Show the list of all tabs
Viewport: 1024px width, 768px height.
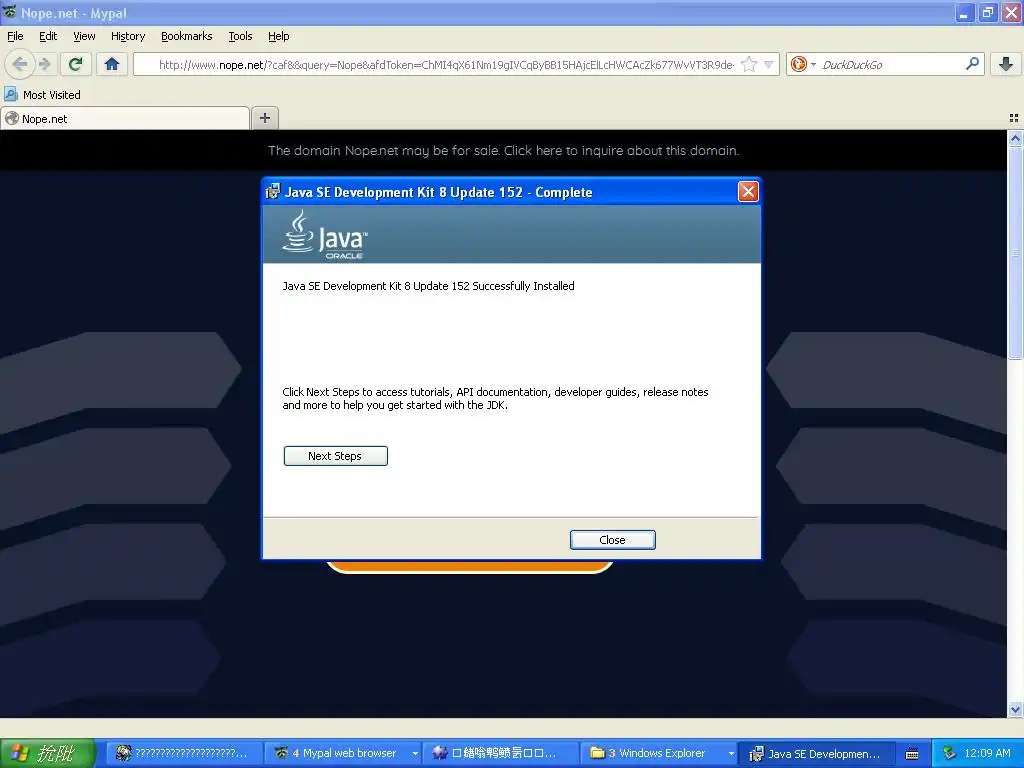click(1014, 118)
